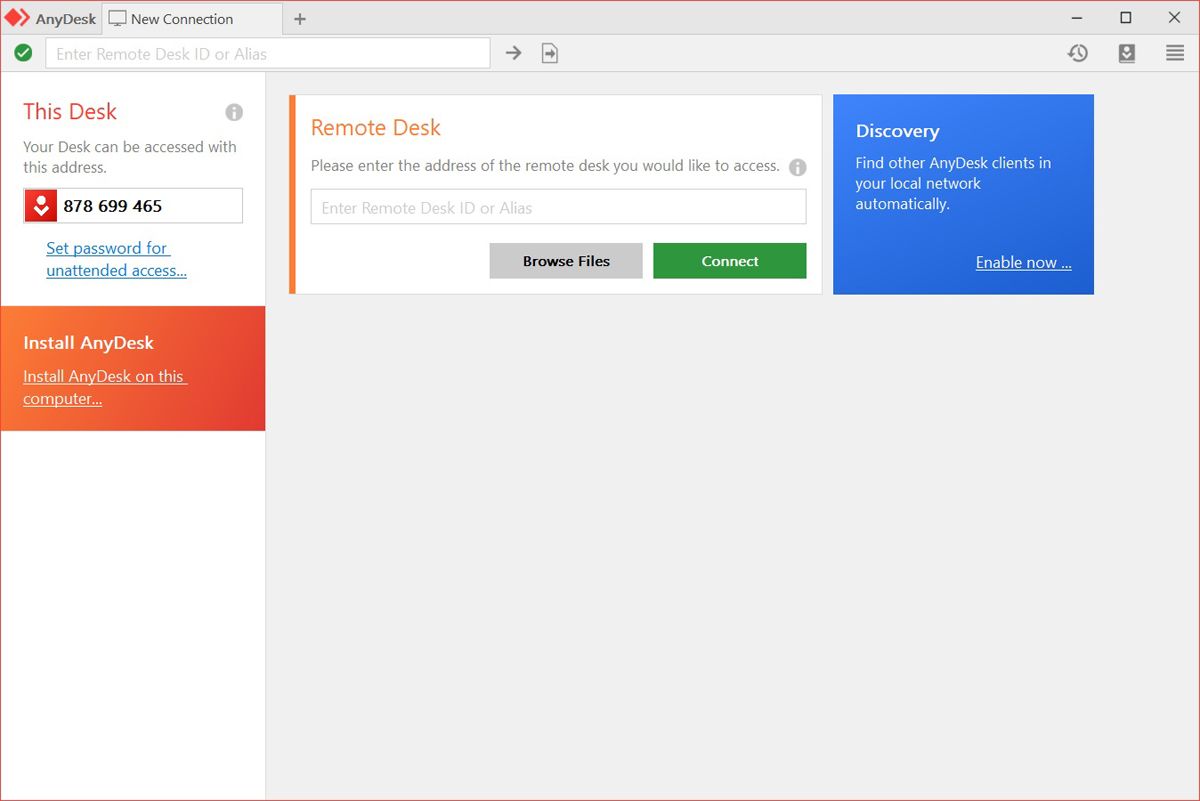Click the file transfer icon in toolbar

click(x=550, y=53)
